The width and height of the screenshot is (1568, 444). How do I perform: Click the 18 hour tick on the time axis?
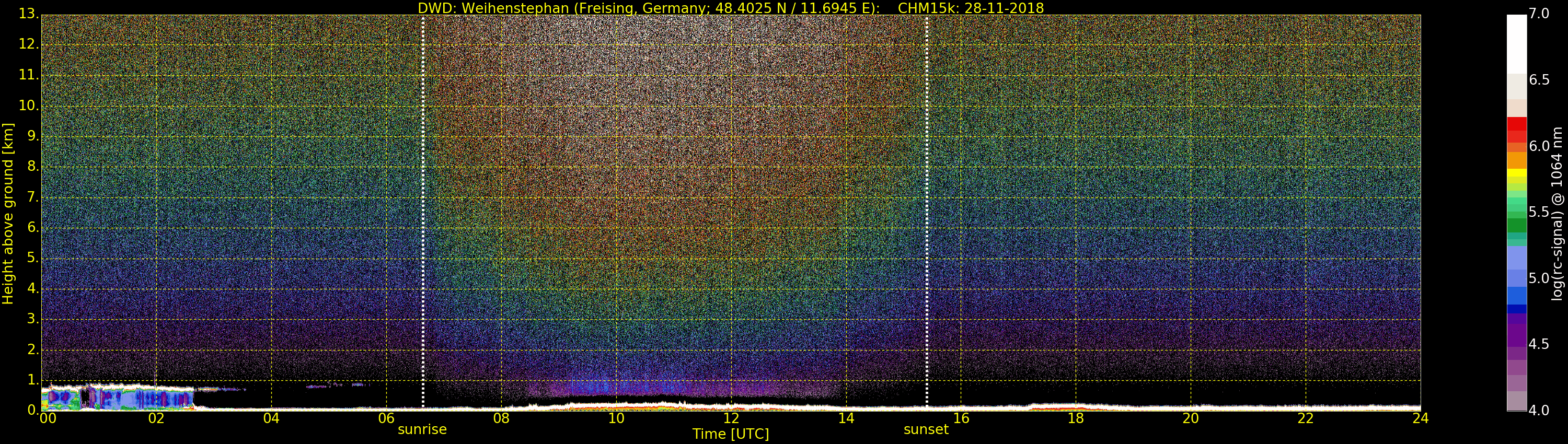pos(1076,418)
